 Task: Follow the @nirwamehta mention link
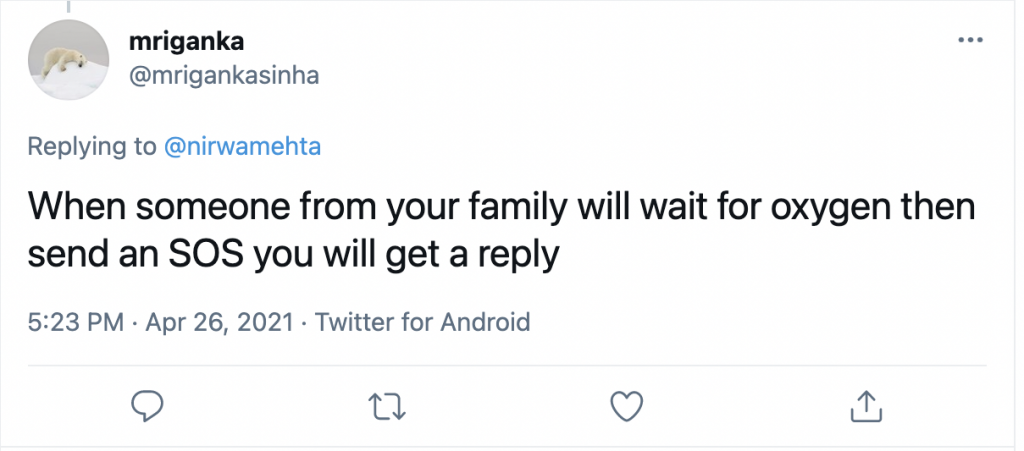(242, 147)
